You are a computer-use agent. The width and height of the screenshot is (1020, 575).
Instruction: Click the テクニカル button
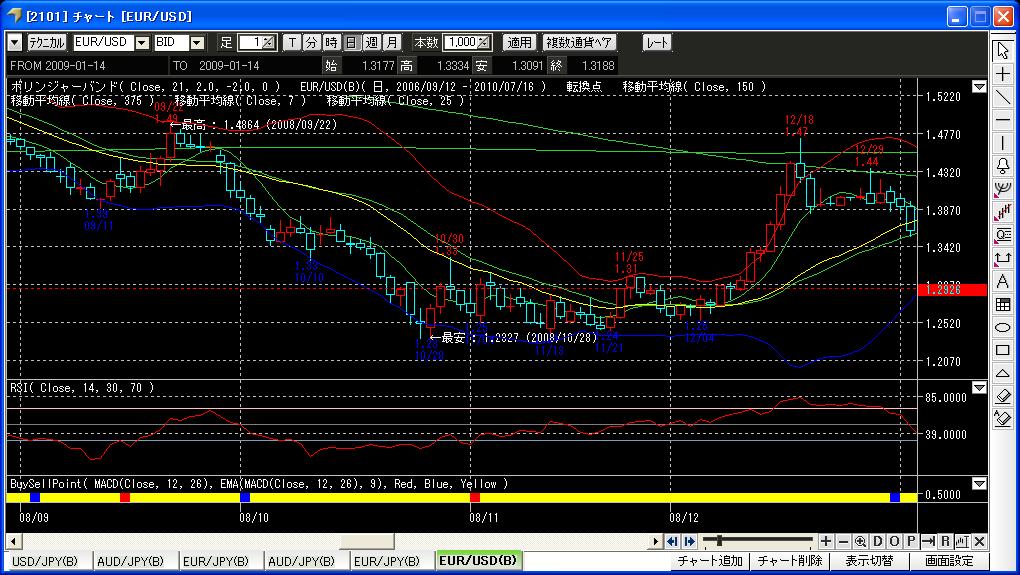pyautogui.click(x=46, y=43)
